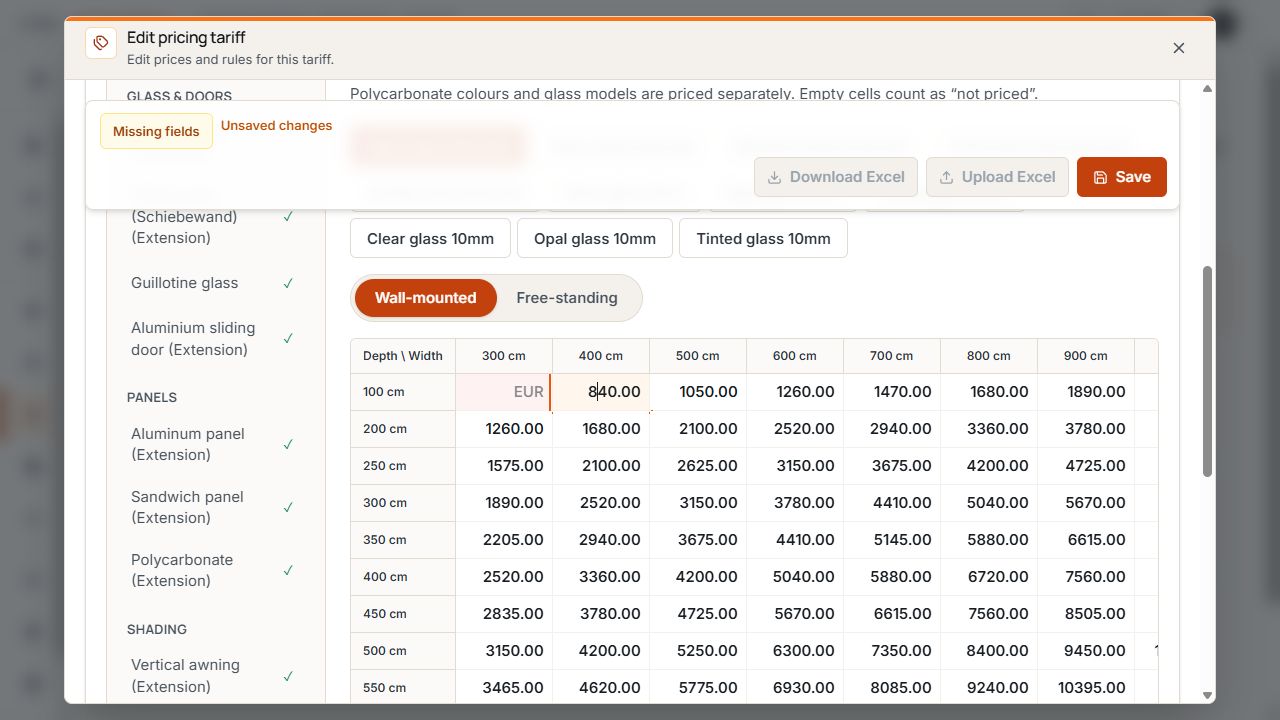
Task: Click the PANELS section heading in sidebar
Action: (x=152, y=397)
